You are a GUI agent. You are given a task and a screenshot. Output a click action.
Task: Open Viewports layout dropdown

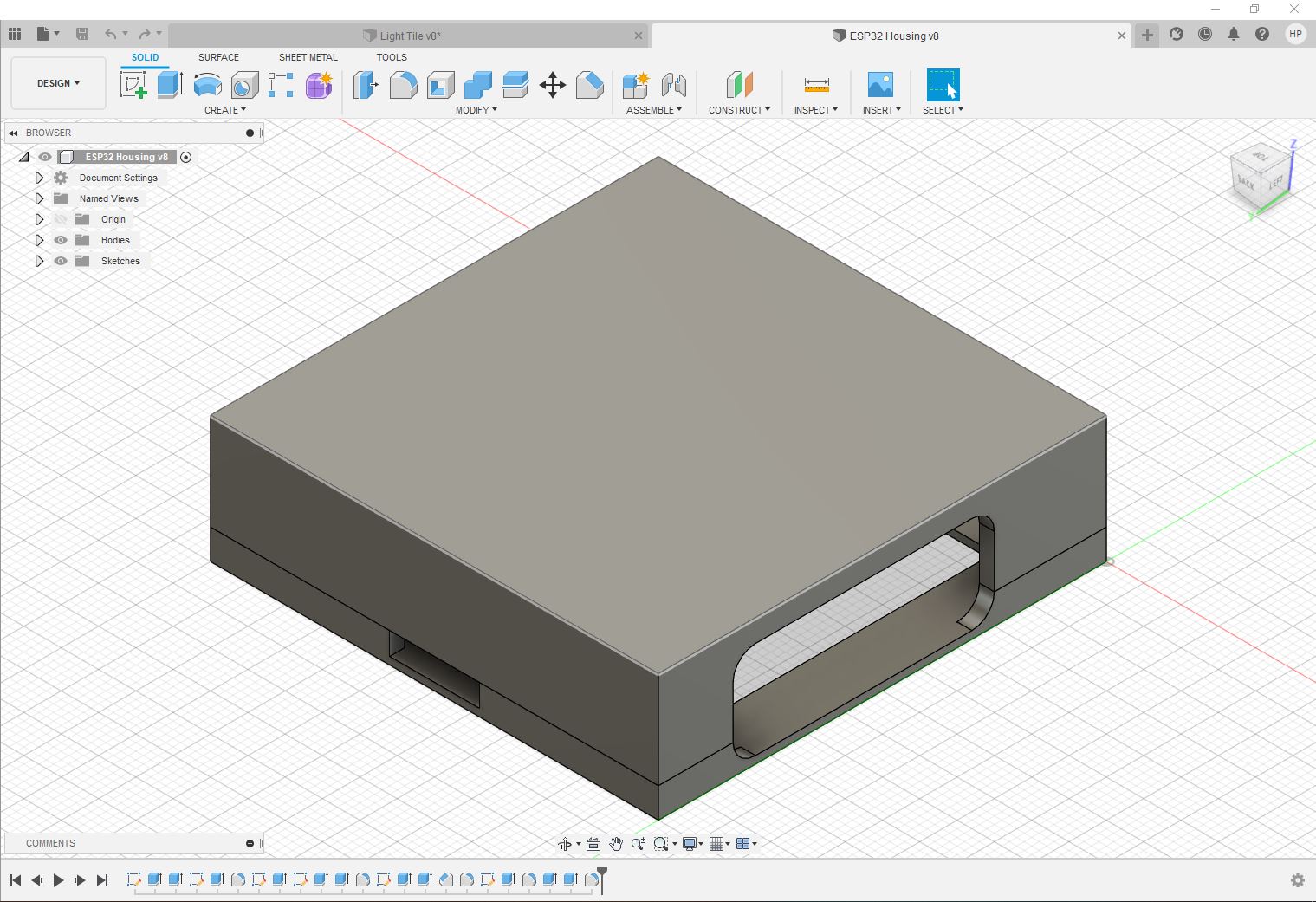[746, 844]
